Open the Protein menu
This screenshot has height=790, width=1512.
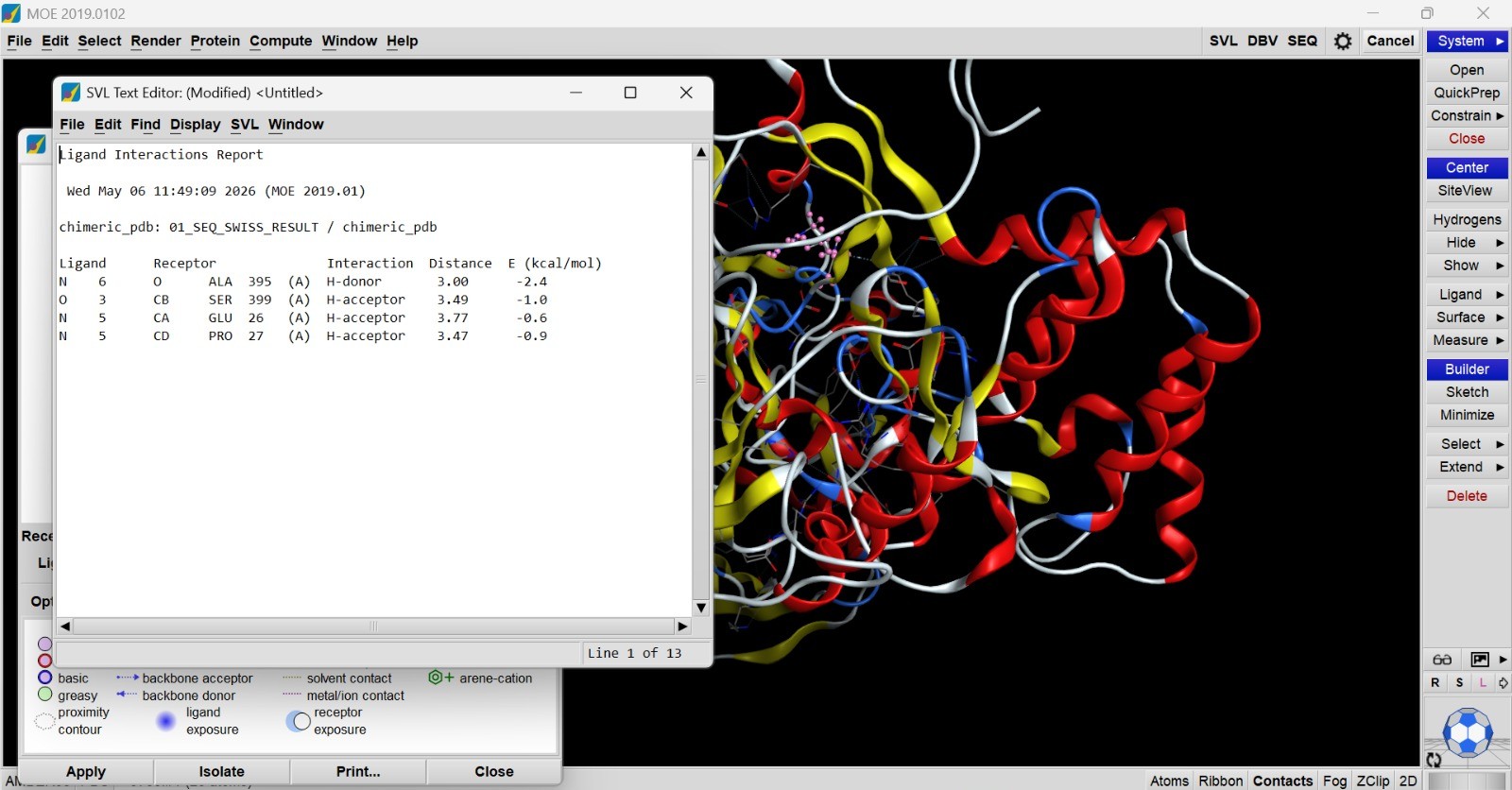click(x=215, y=41)
